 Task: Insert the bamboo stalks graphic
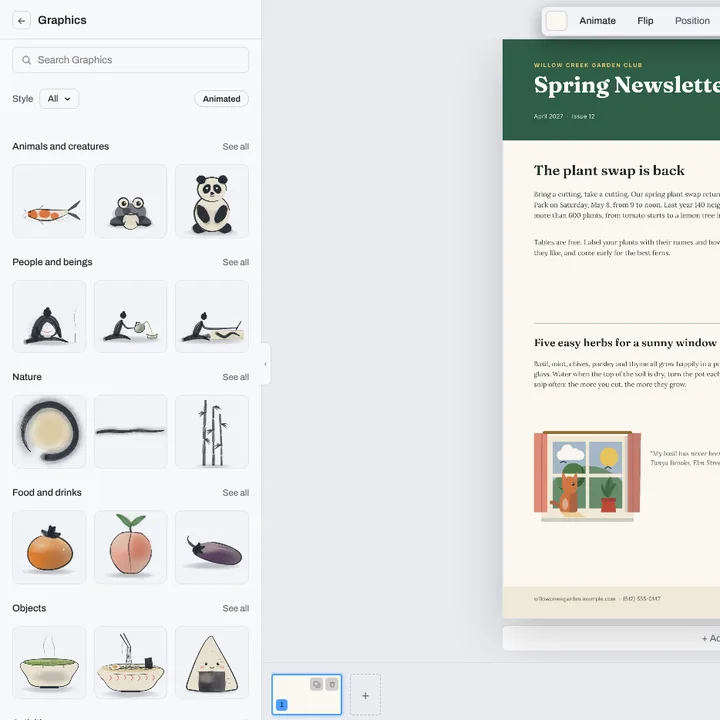pos(212,432)
